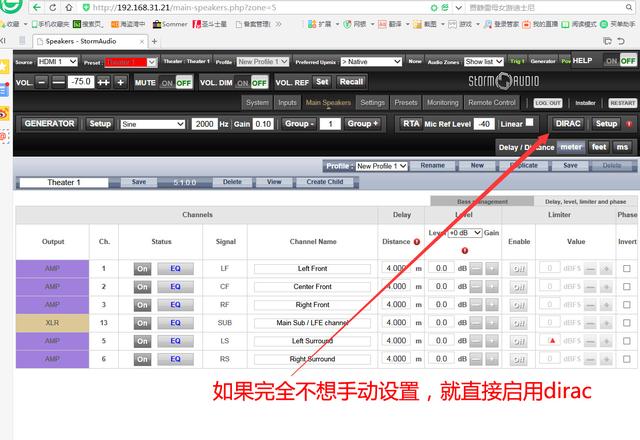Toggle limiter Off button for Right Surround
The width and height of the screenshot is (640, 440).
click(x=518, y=359)
